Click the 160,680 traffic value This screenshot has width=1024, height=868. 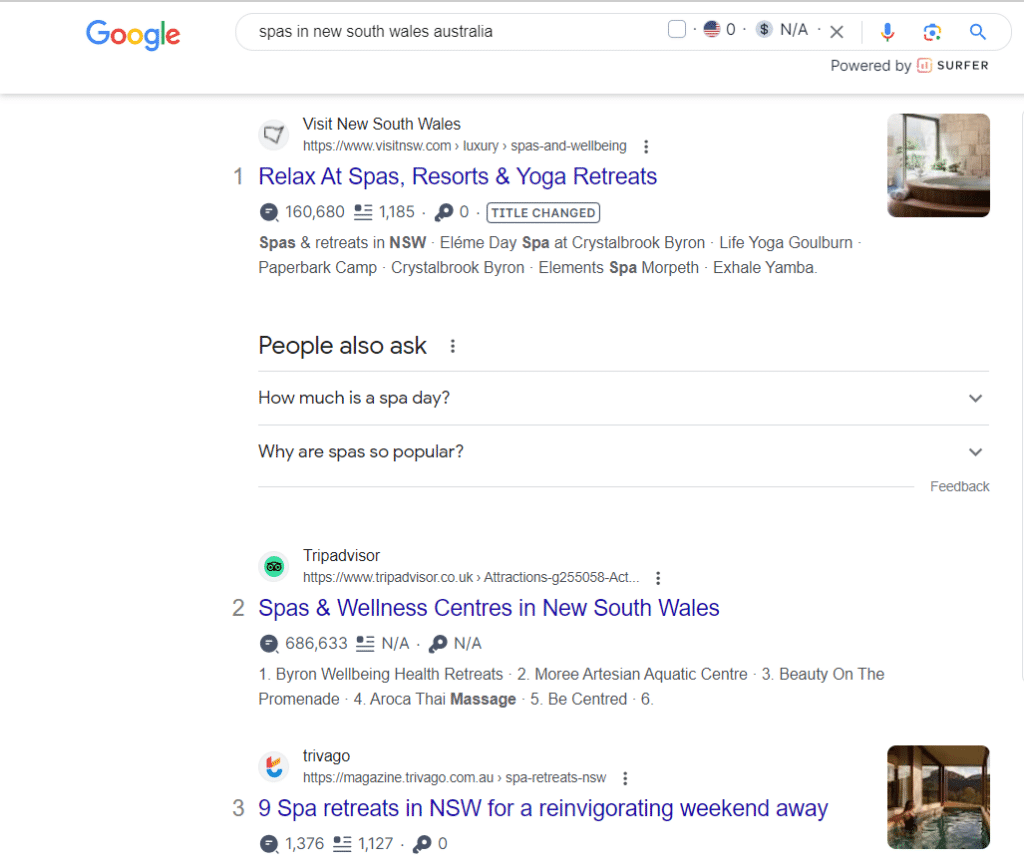[x=315, y=212]
